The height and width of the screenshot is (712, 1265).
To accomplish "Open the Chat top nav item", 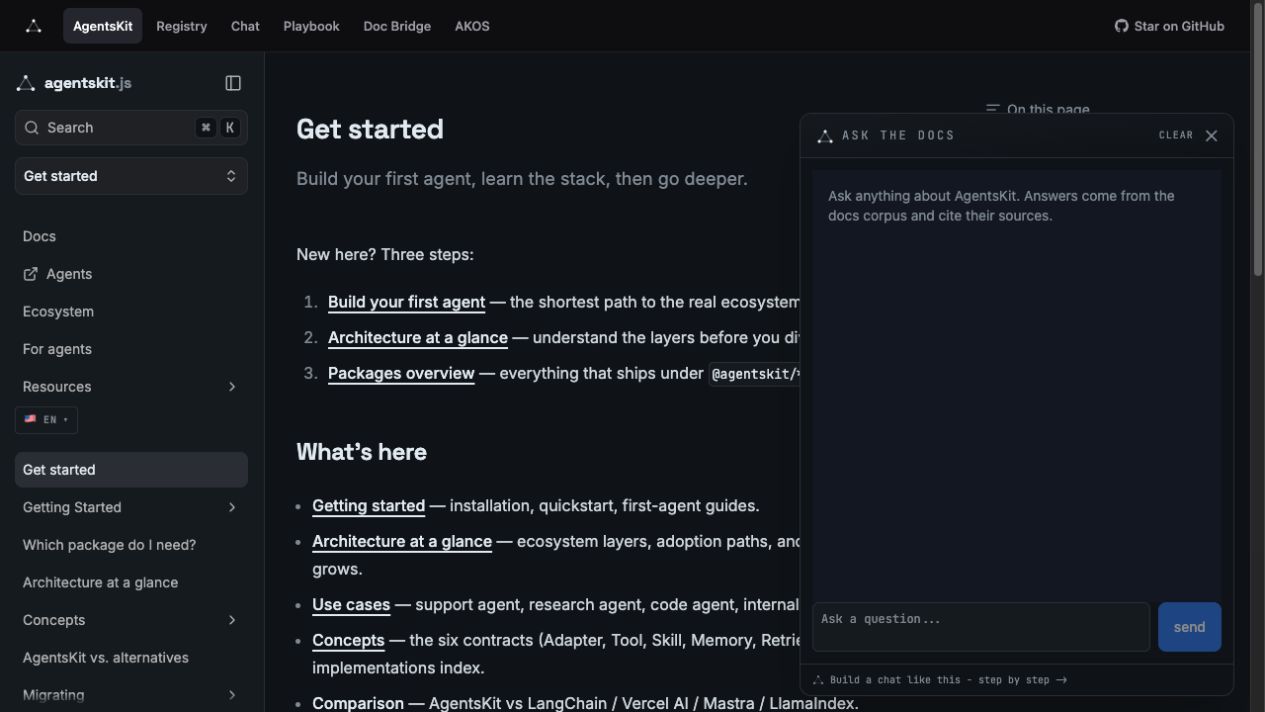I will click(x=245, y=26).
